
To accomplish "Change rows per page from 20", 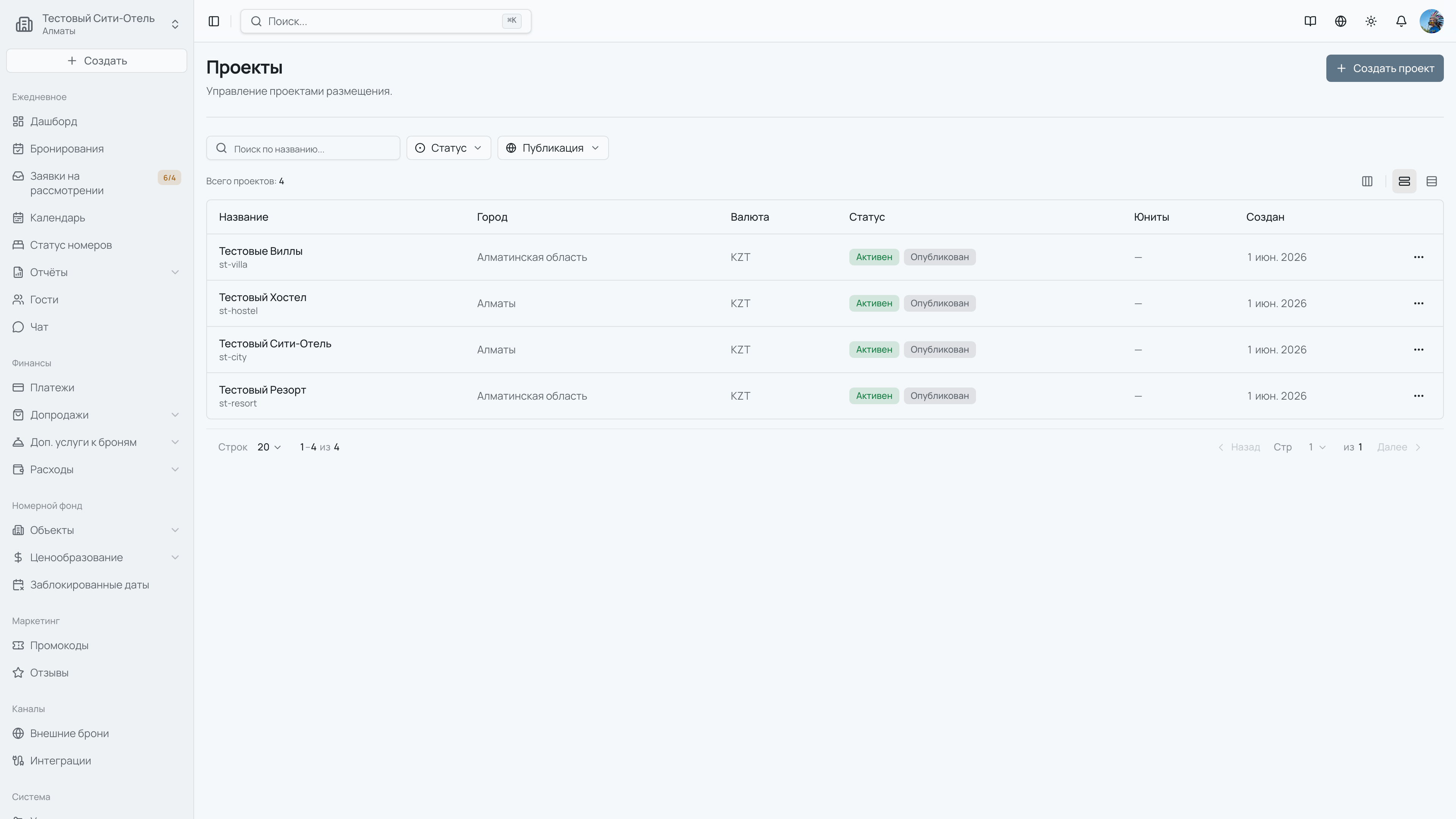I will pos(269,447).
